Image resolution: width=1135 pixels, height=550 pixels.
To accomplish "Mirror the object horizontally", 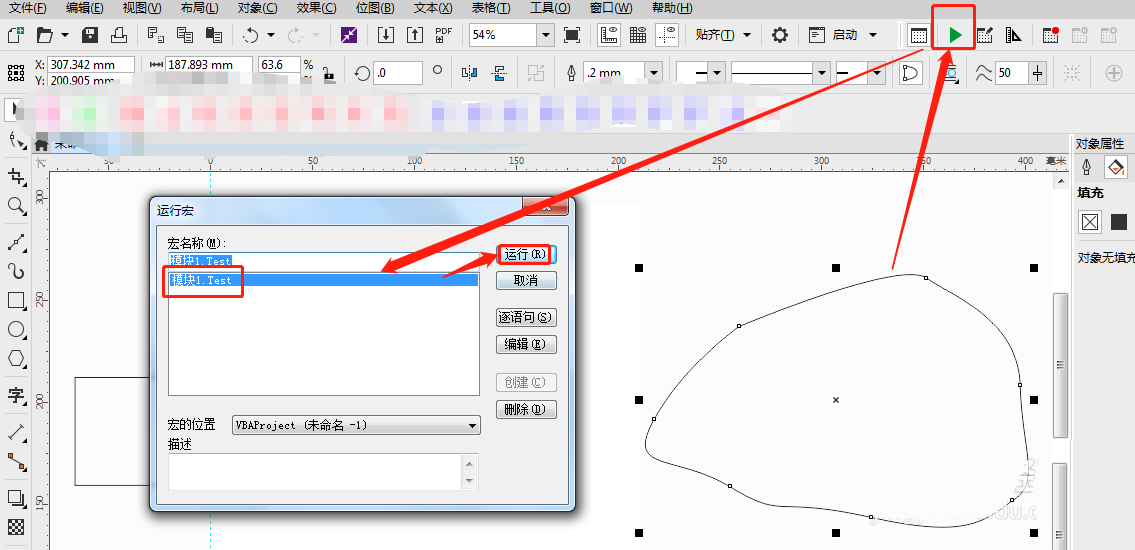I will point(470,72).
